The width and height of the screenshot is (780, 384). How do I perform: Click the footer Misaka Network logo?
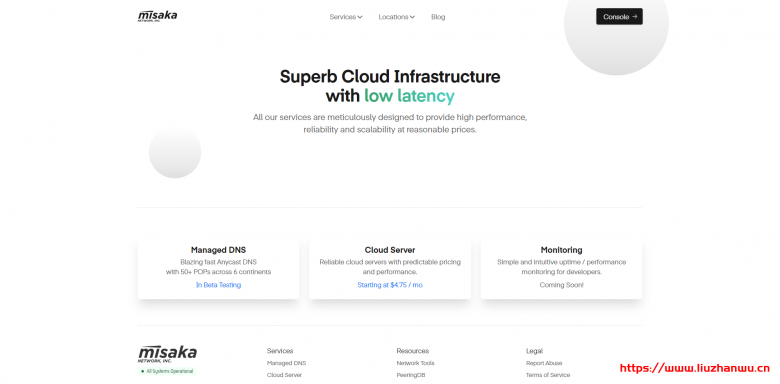tap(167, 354)
